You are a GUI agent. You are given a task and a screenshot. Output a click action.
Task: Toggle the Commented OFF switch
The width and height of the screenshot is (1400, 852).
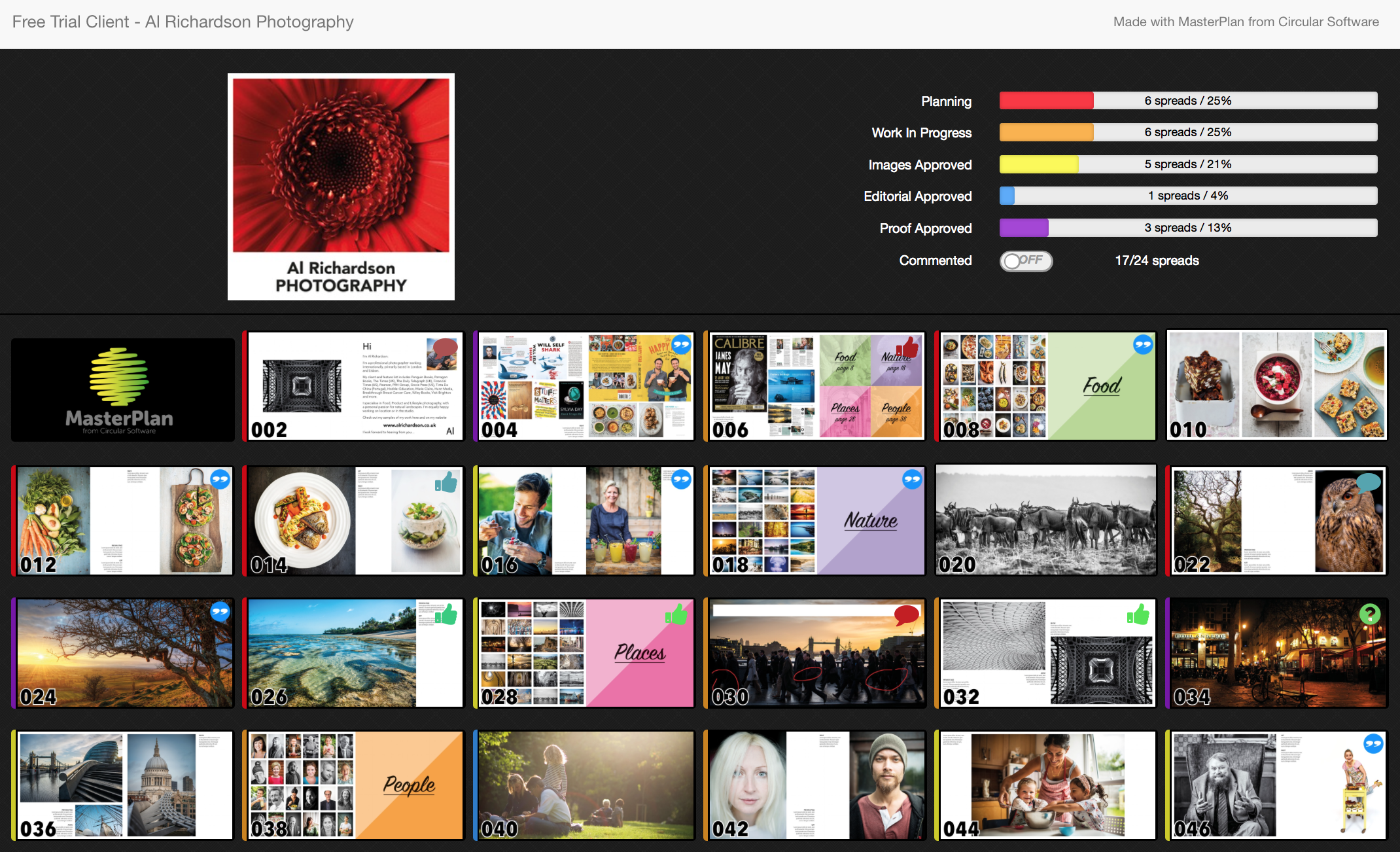pyautogui.click(x=1026, y=261)
